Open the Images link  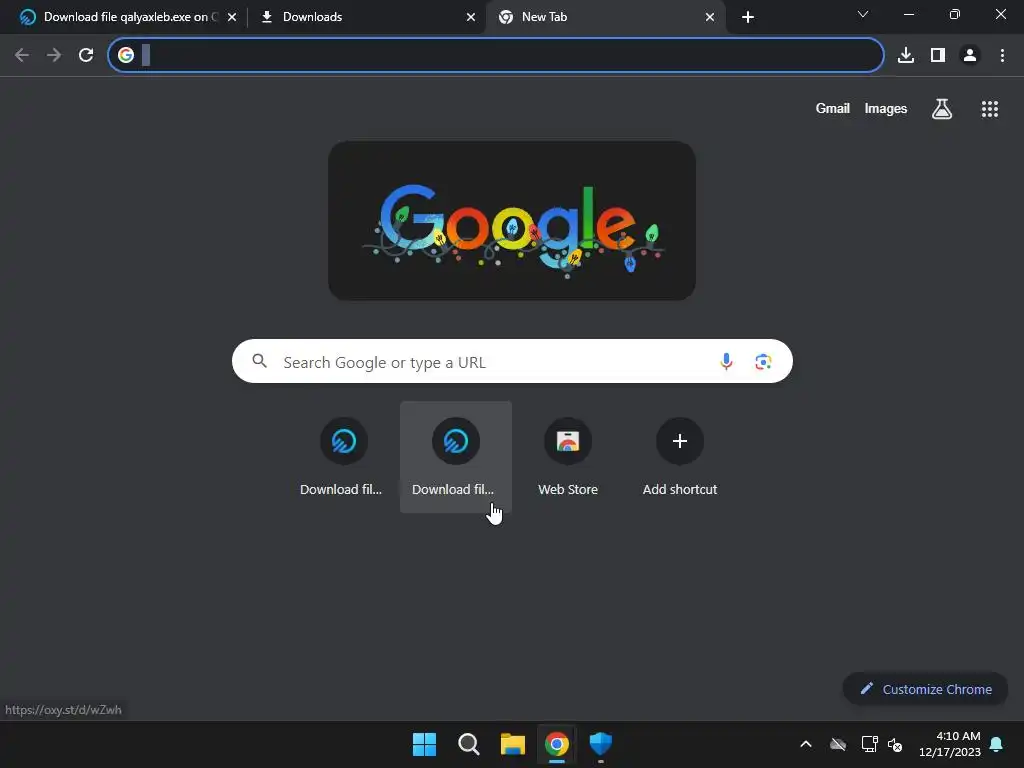886,108
